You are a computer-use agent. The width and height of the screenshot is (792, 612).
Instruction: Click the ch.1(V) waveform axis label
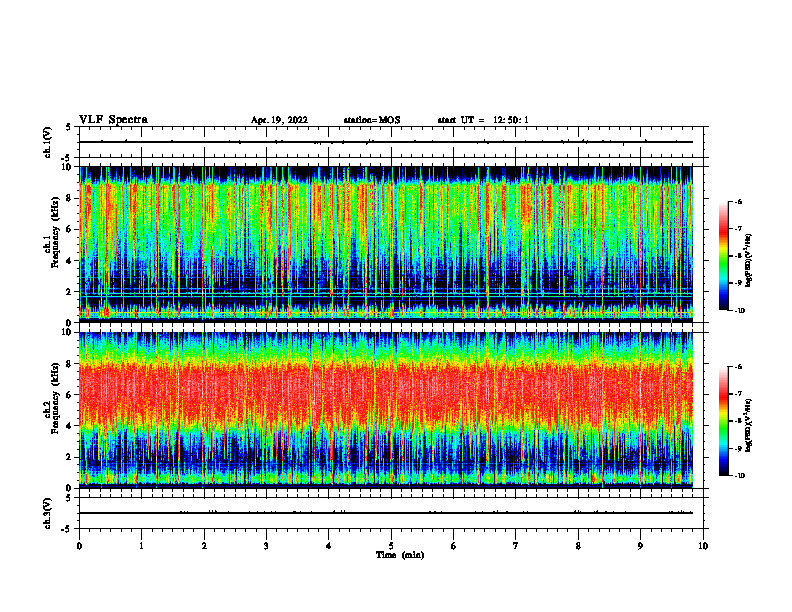48,142
